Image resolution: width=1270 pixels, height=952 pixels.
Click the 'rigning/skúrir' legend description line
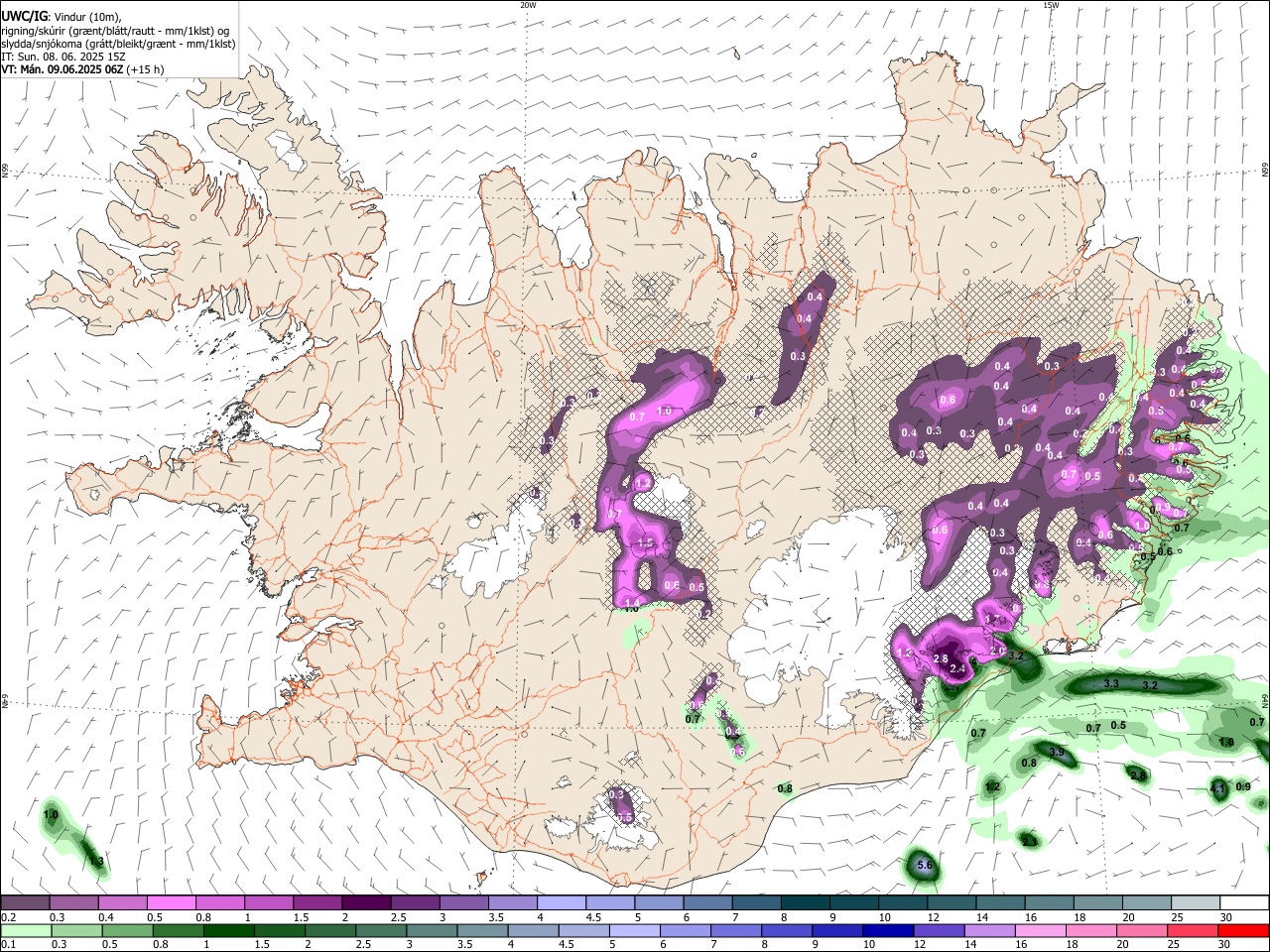(x=116, y=31)
